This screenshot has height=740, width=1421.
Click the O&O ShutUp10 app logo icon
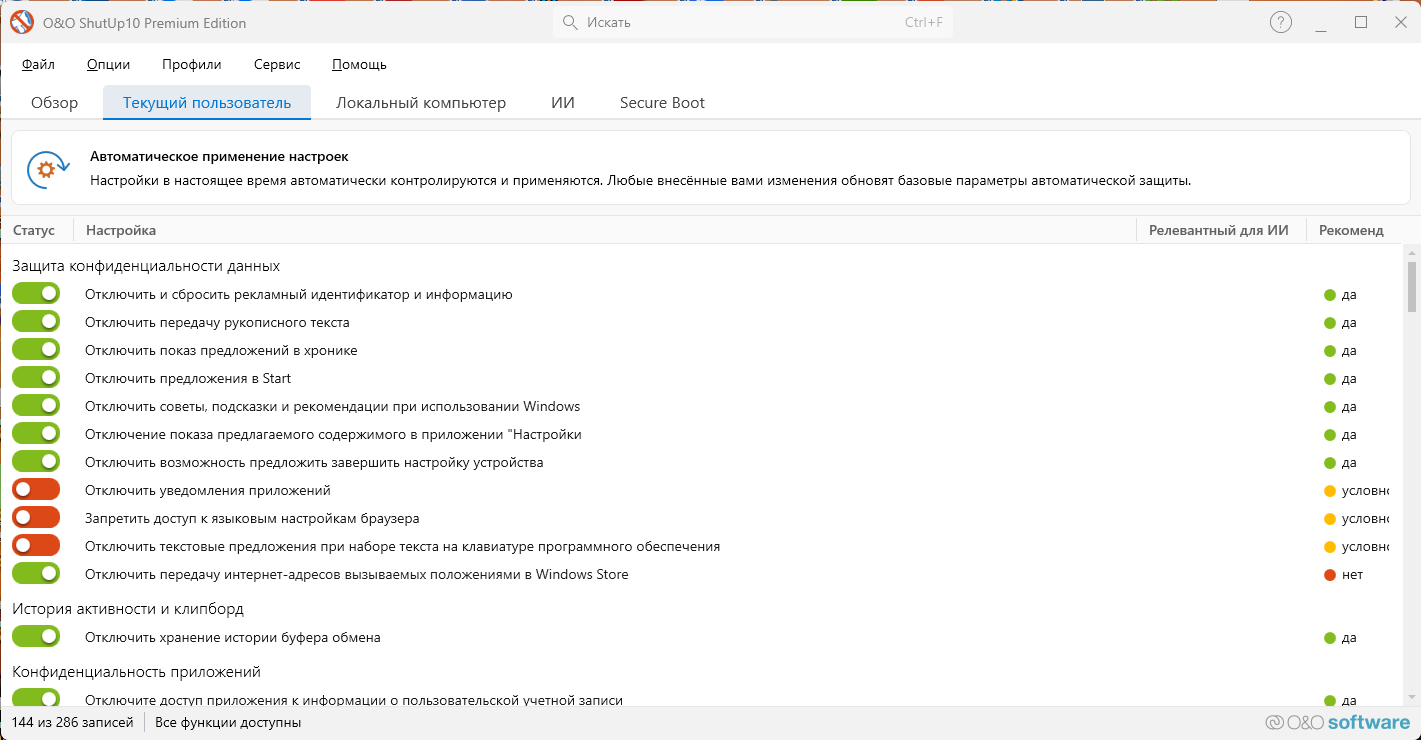pos(22,22)
